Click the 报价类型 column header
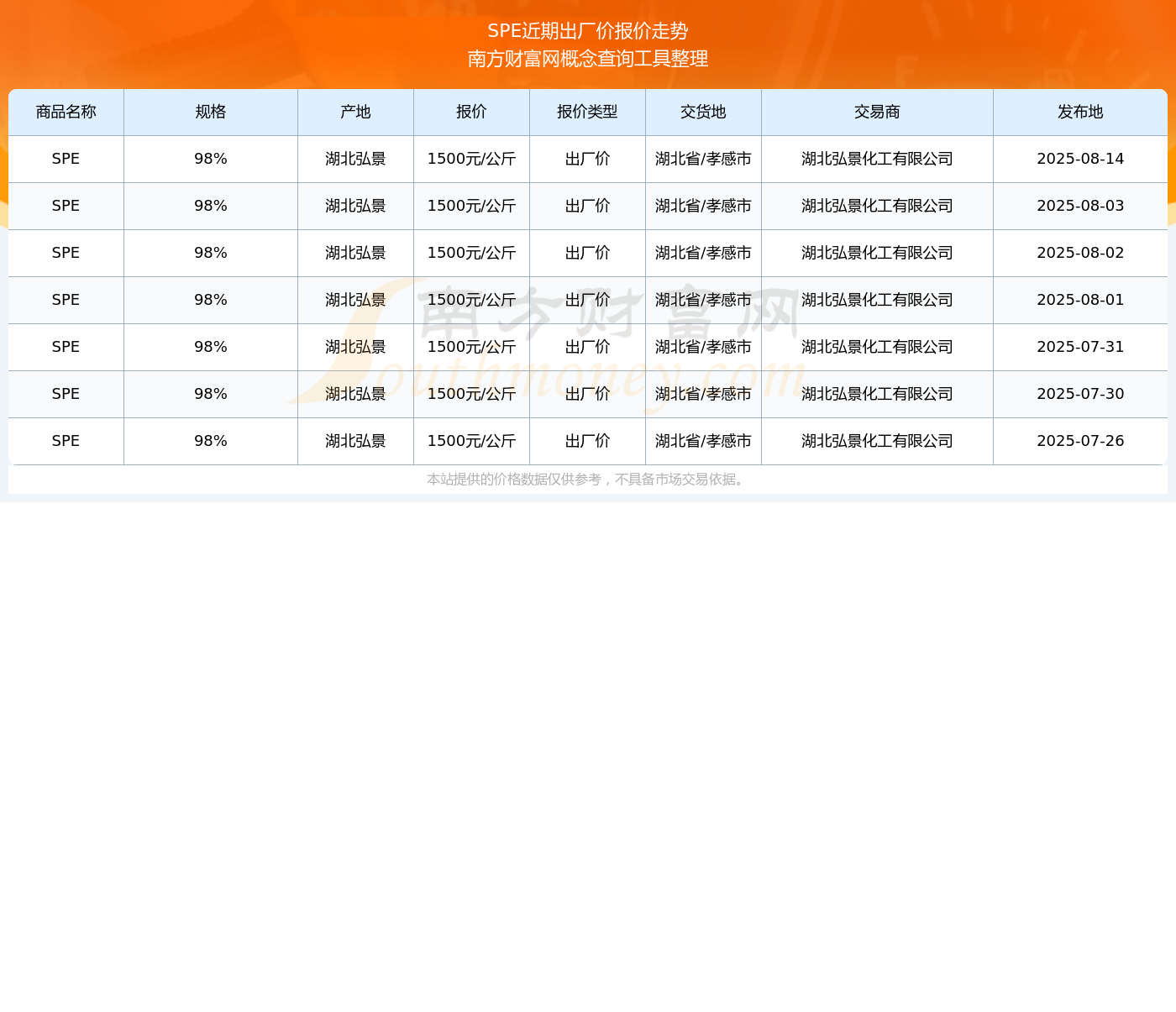The height and width of the screenshot is (1012, 1176). click(x=587, y=112)
